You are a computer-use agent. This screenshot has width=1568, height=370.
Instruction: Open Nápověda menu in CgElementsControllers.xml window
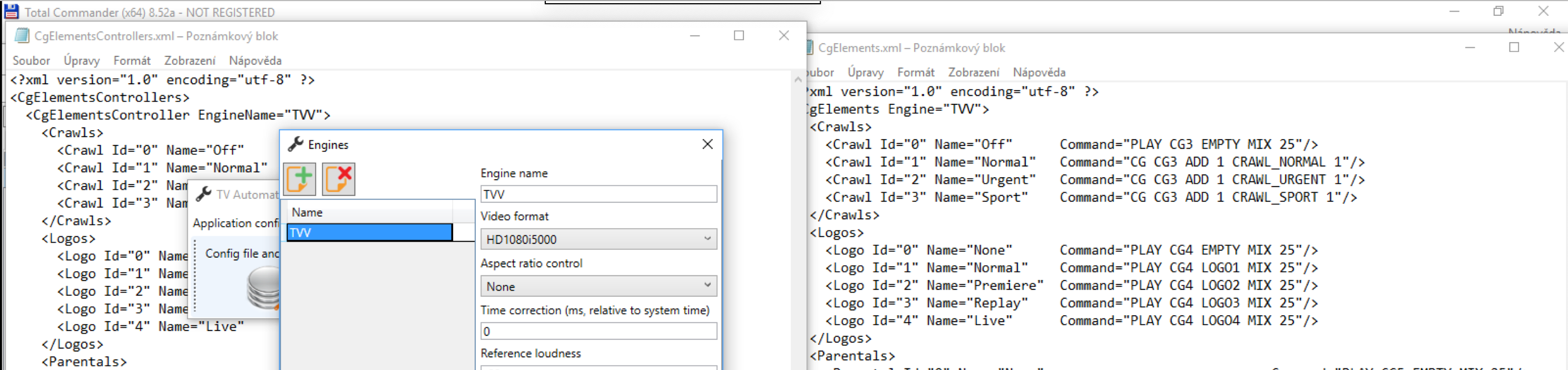255,61
